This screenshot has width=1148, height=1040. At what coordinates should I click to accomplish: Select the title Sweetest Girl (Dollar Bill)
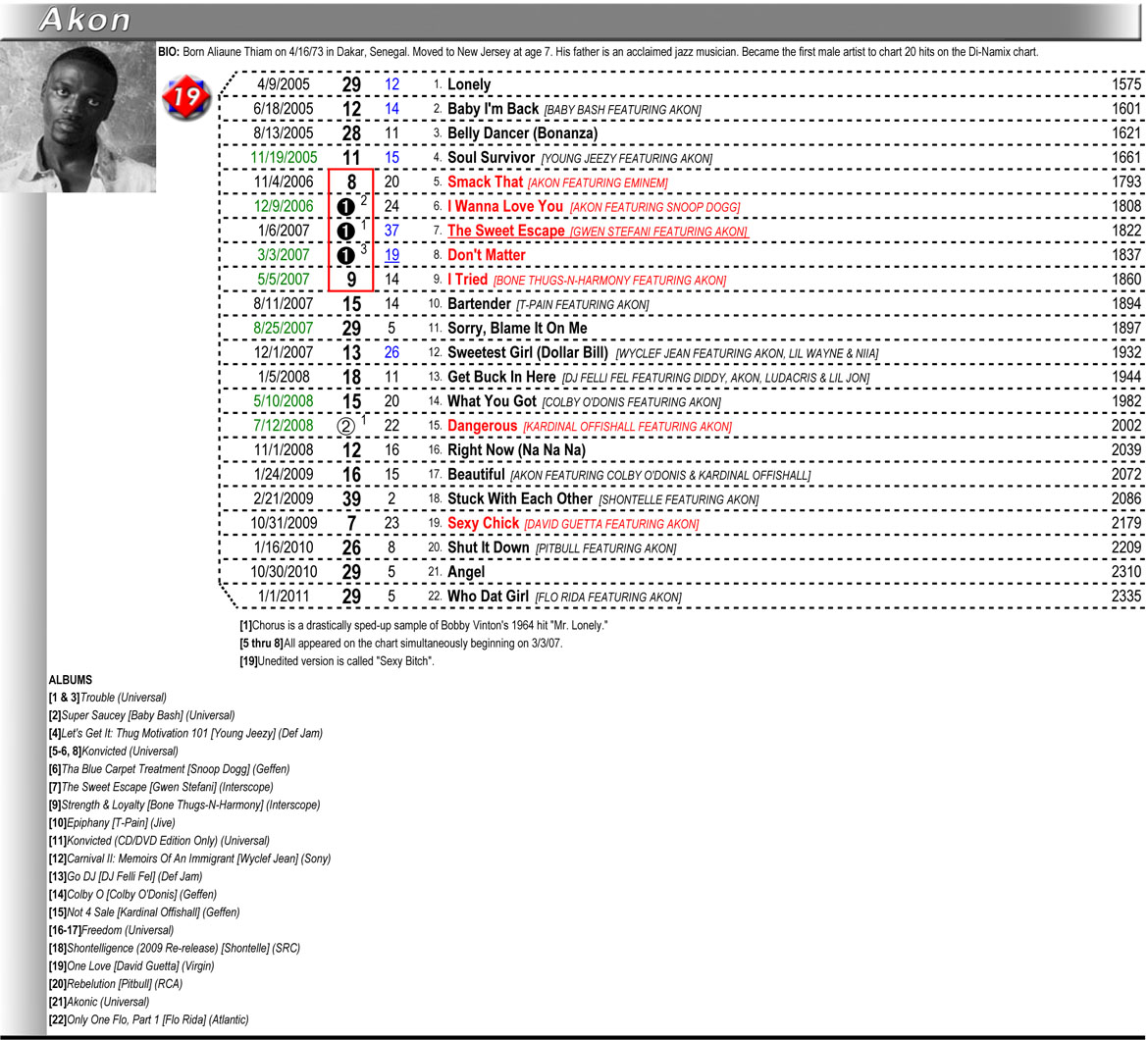528,353
